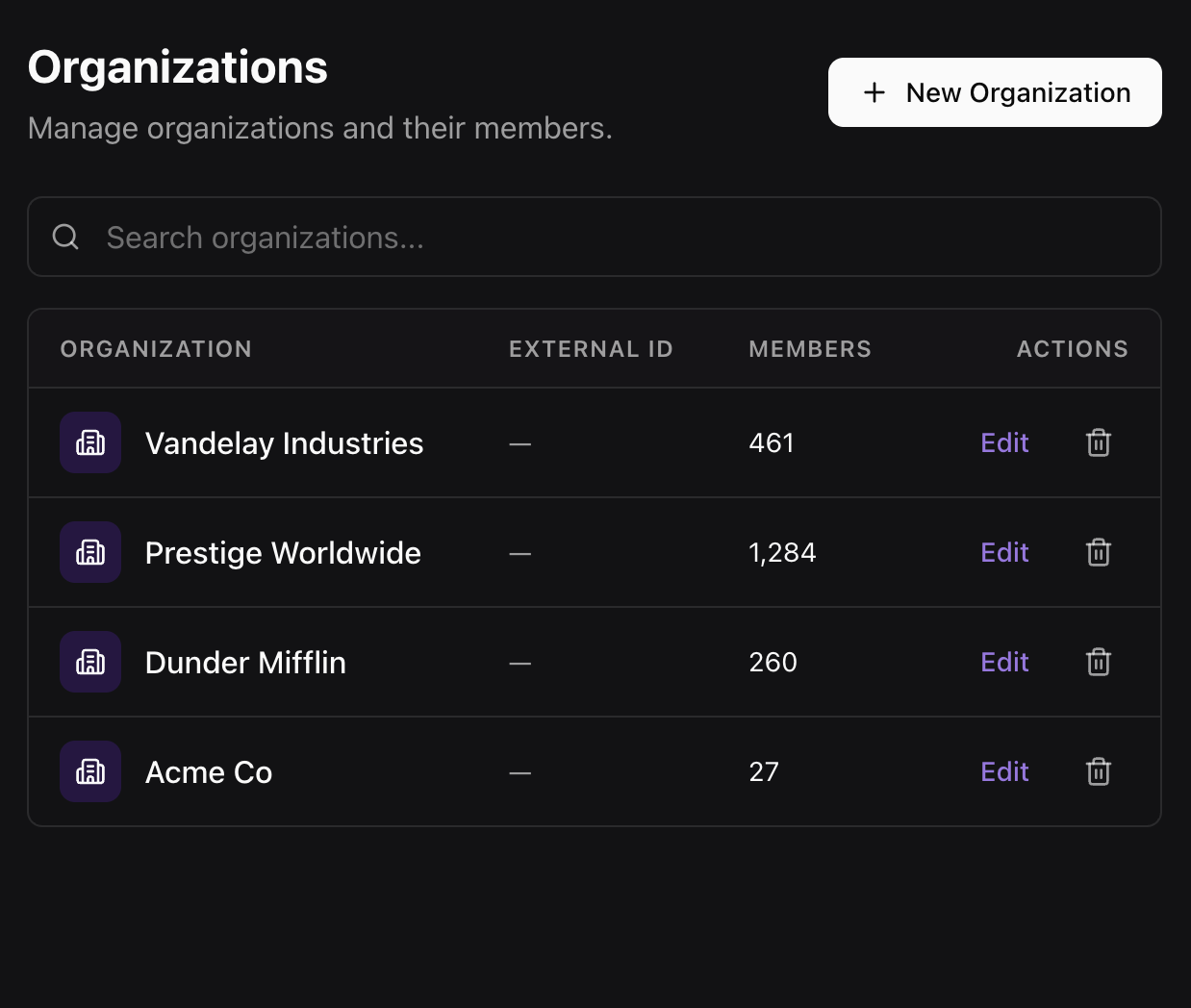The height and width of the screenshot is (1008, 1191).
Task: Open Edit for Acme Co
Action: (1004, 771)
